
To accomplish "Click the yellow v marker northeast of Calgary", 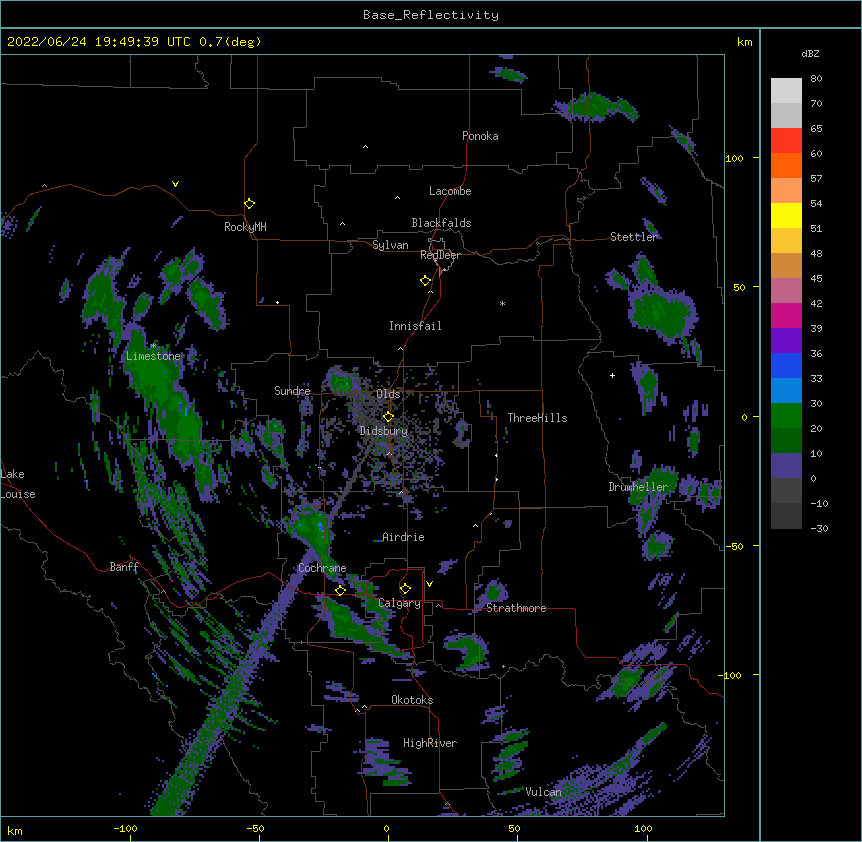I will coord(429,584).
